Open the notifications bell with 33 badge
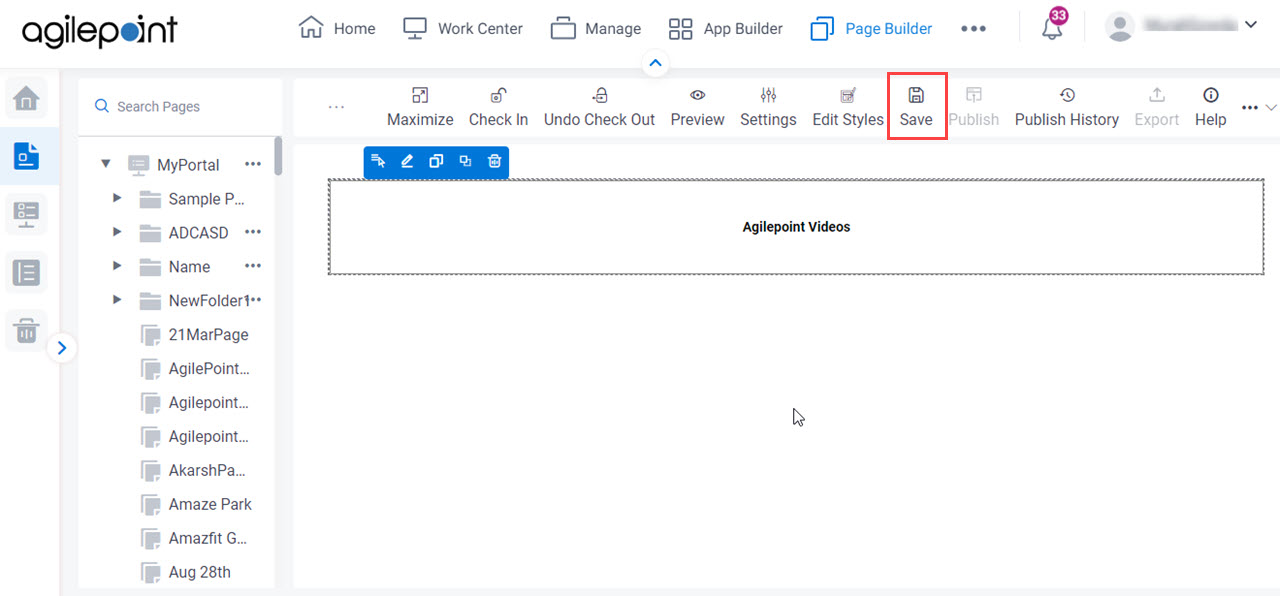Viewport: 1280px width, 596px height. (x=1052, y=26)
